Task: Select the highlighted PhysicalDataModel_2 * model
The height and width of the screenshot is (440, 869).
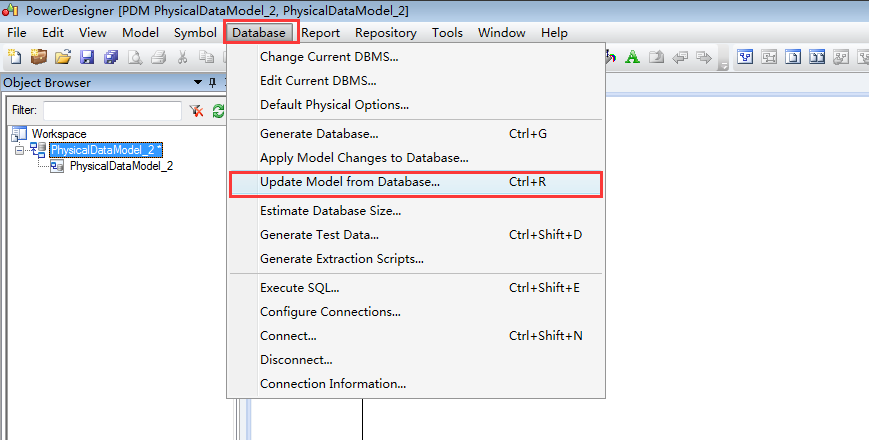Action: (106, 150)
